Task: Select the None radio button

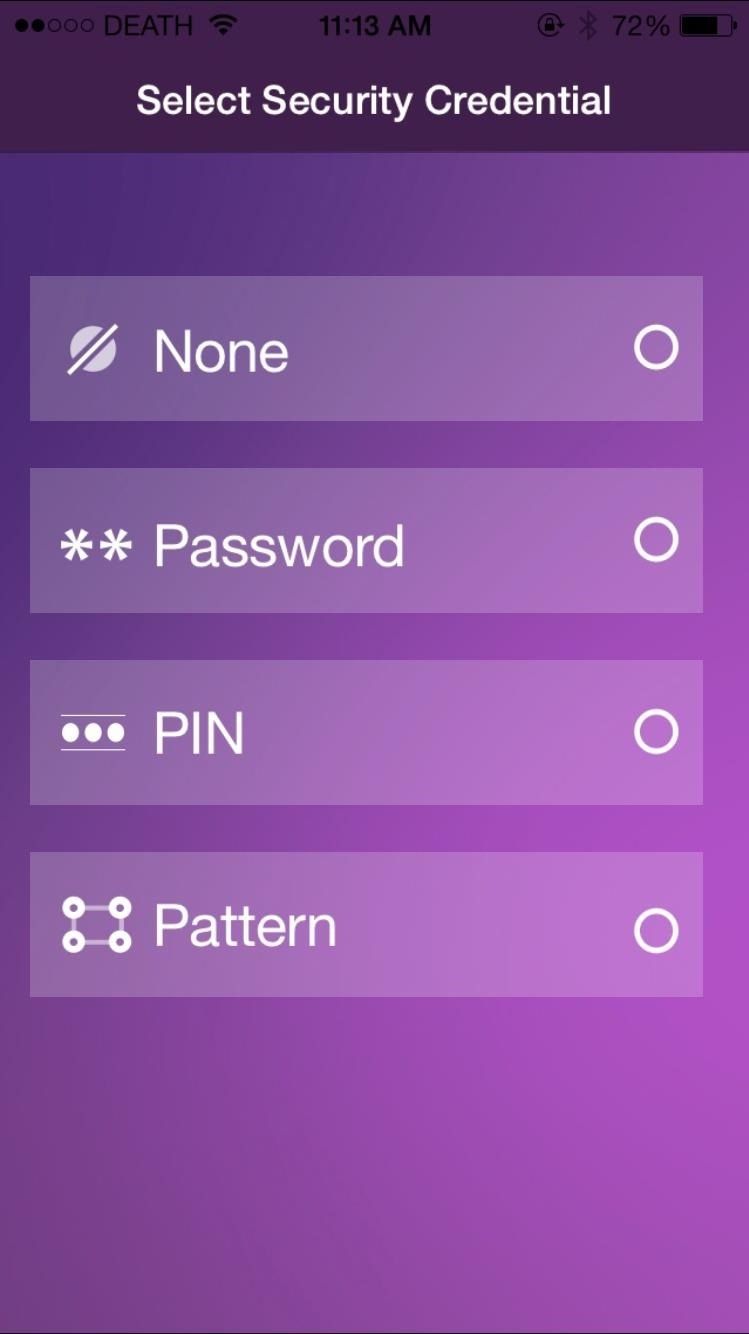Action: [656, 348]
